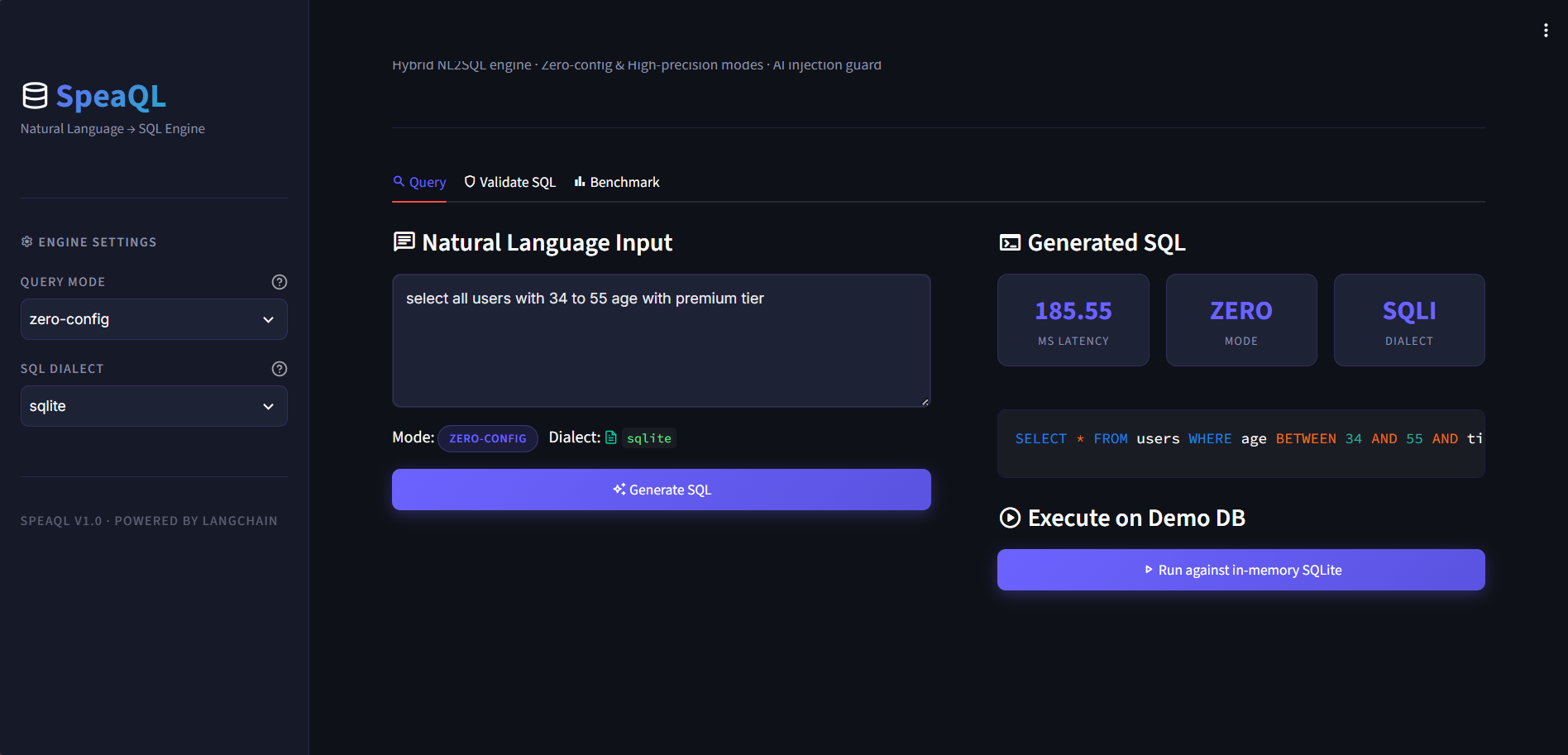The width and height of the screenshot is (1568, 755).
Task: Click the generated SQL code block
Action: 1241,443
